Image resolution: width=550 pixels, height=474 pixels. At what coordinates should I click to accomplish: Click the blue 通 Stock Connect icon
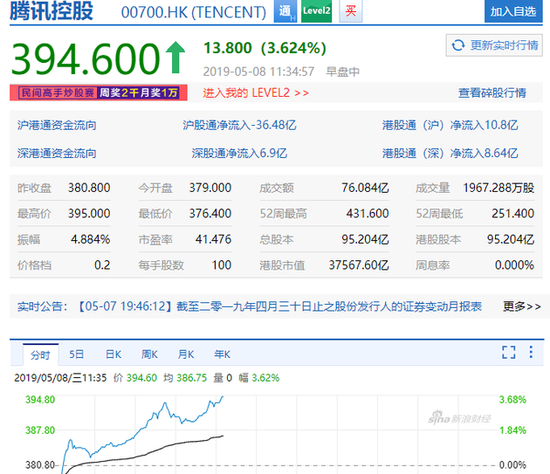point(285,11)
